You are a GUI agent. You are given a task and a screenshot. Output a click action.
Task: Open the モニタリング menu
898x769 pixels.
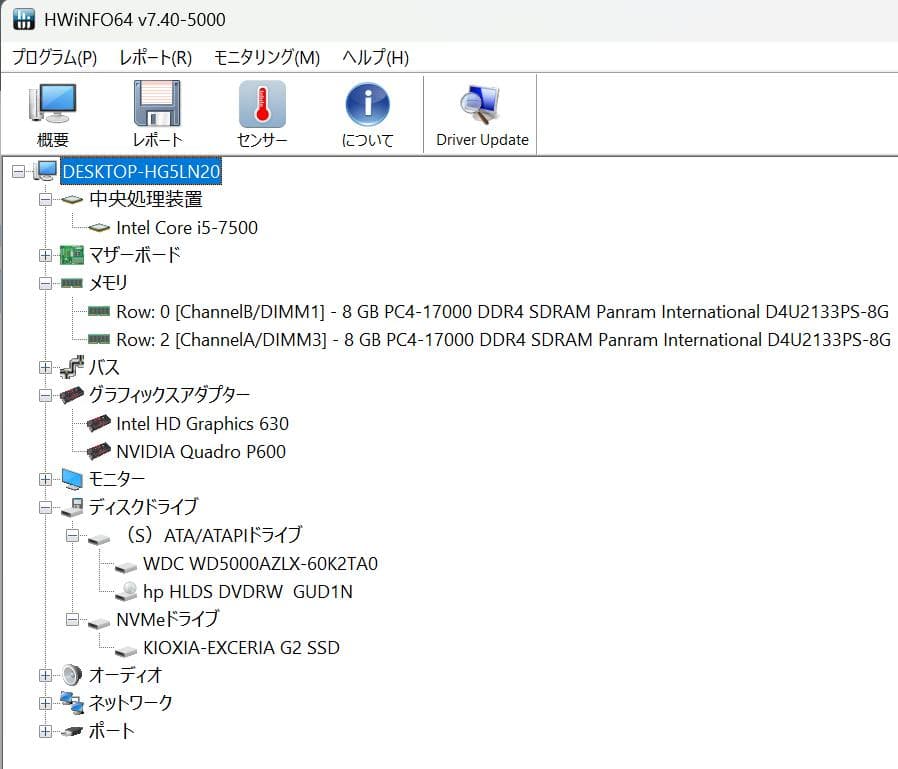tap(268, 58)
